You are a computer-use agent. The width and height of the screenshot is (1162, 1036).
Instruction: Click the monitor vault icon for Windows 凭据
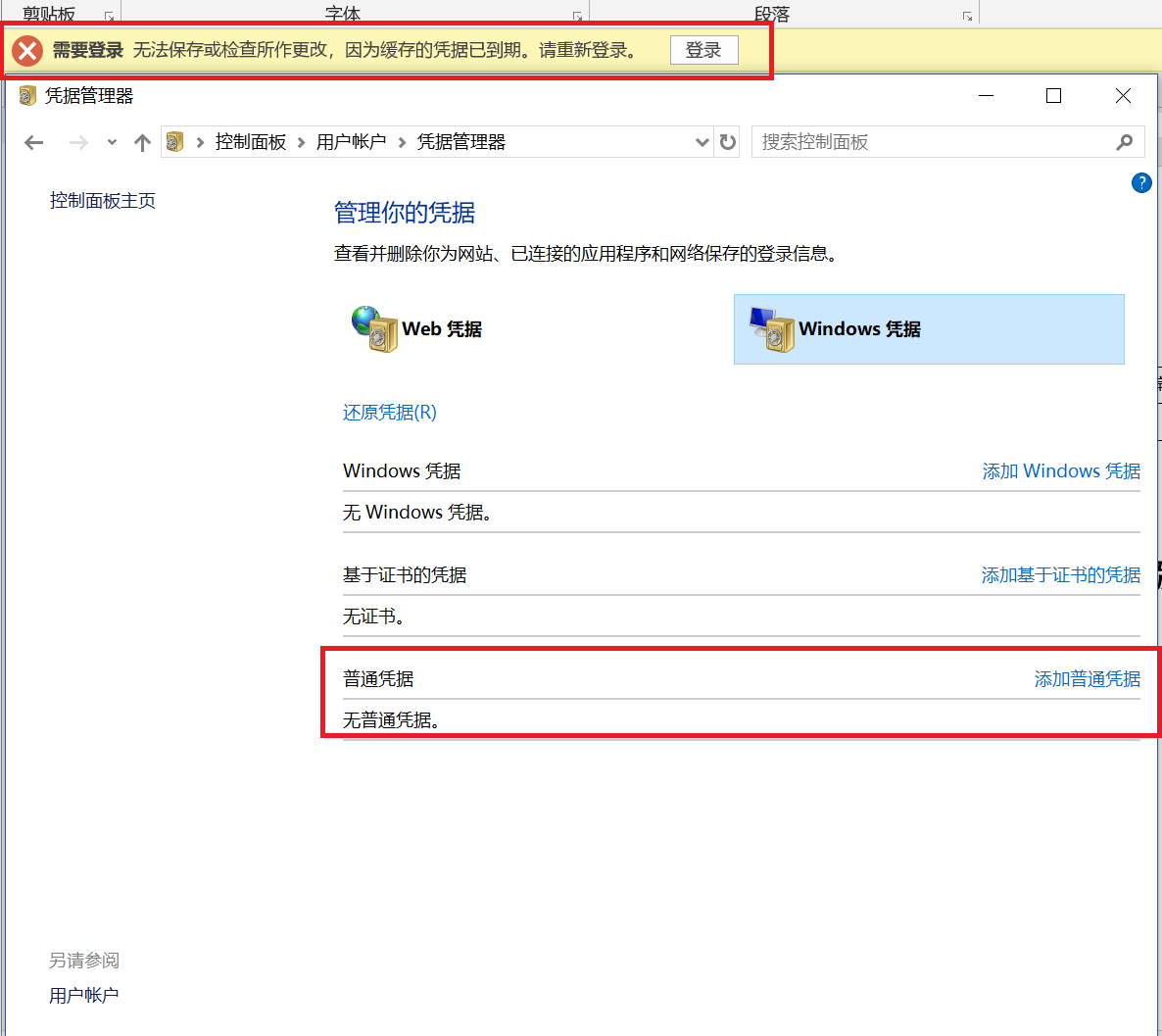point(771,329)
